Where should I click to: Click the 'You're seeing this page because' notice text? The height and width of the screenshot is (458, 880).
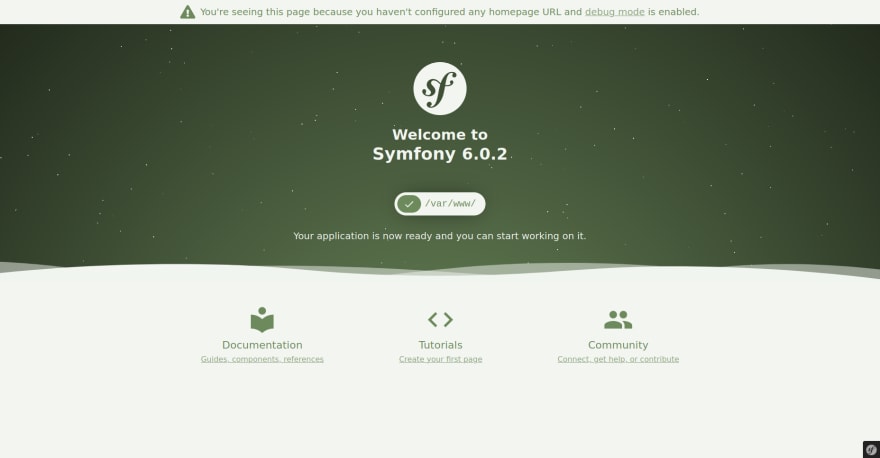(x=450, y=12)
